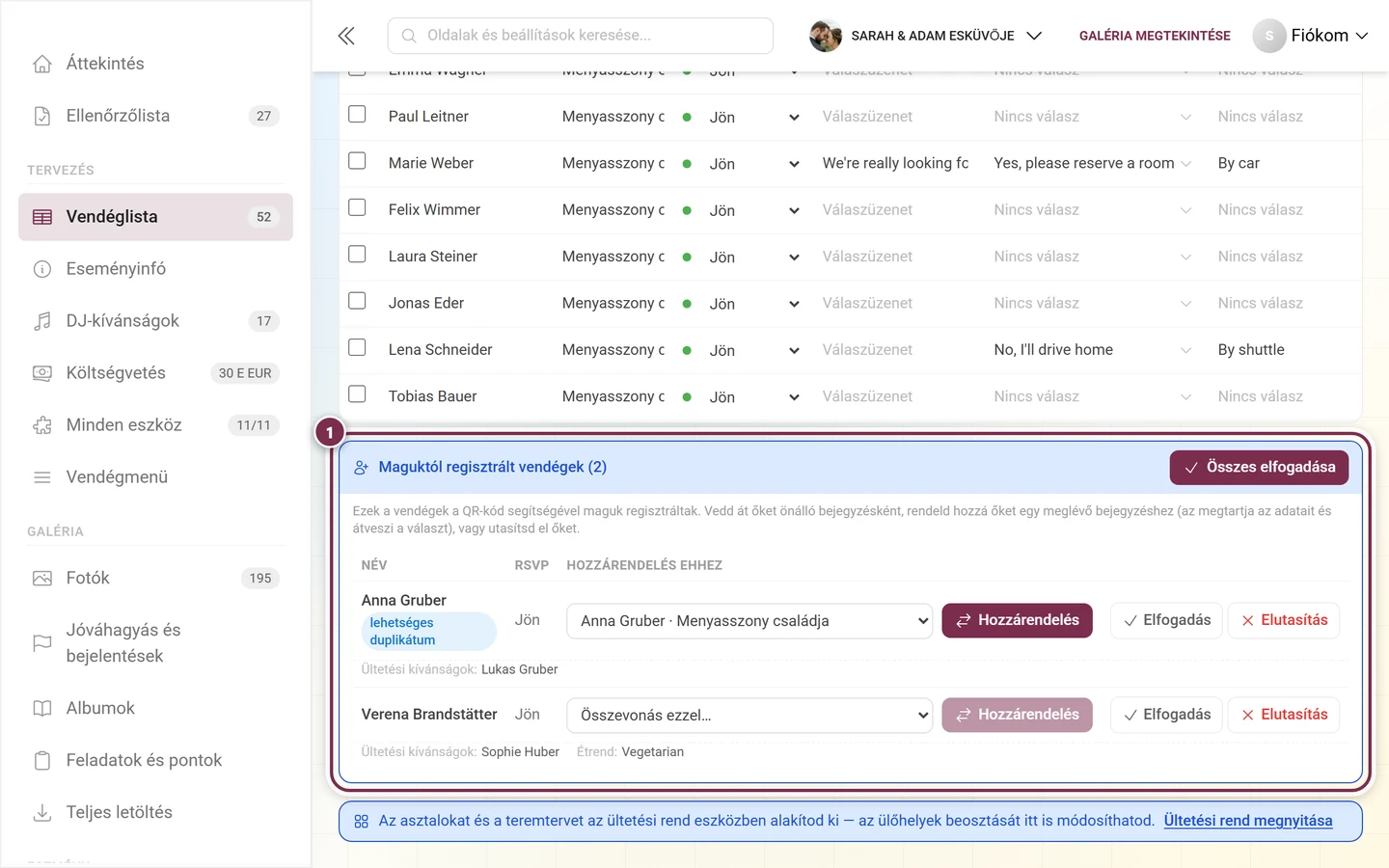The image size is (1389, 868).
Task: Navigate to DJ-kívánságok
Action: tap(155, 321)
